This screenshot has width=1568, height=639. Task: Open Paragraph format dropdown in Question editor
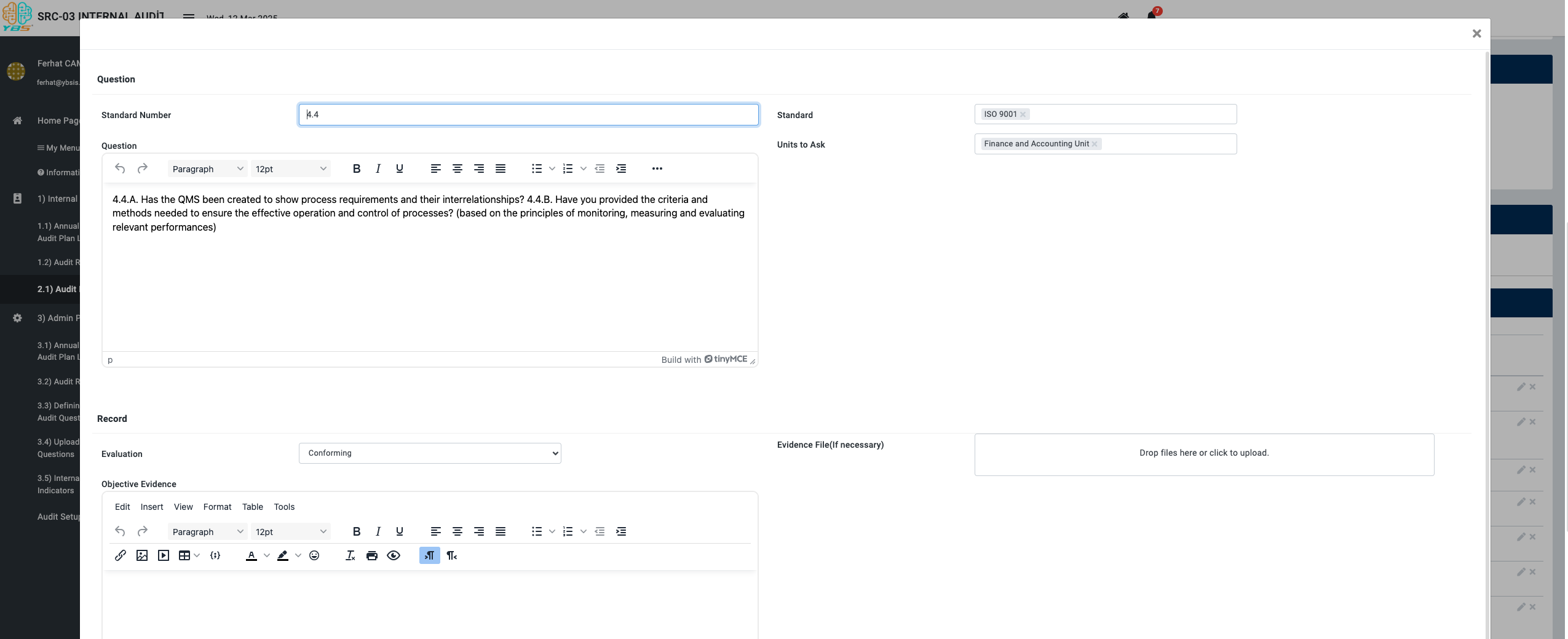pyautogui.click(x=207, y=169)
